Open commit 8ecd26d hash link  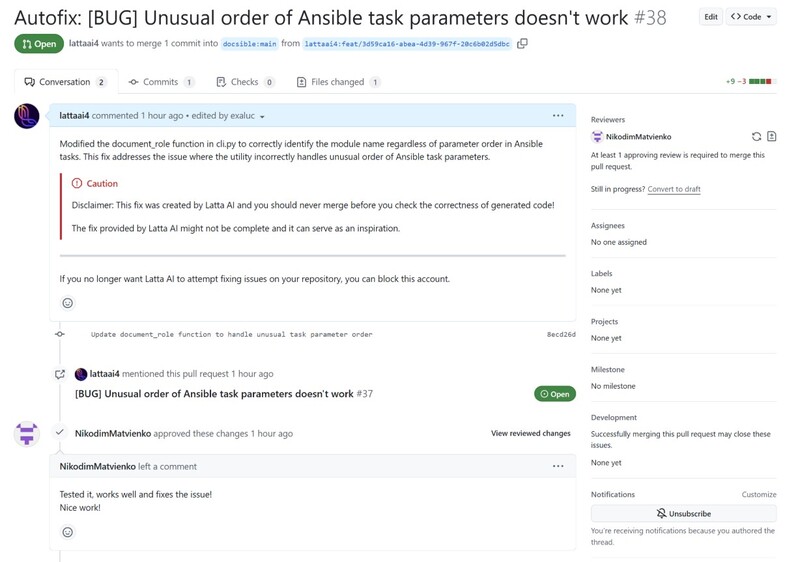(561, 334)
